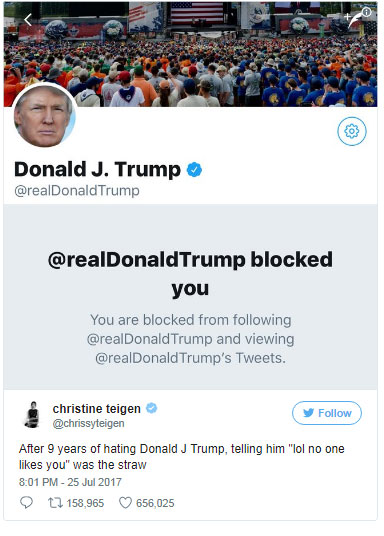Click the verified badge beside christine teigen
384x536 pixels.
point(151,408)
